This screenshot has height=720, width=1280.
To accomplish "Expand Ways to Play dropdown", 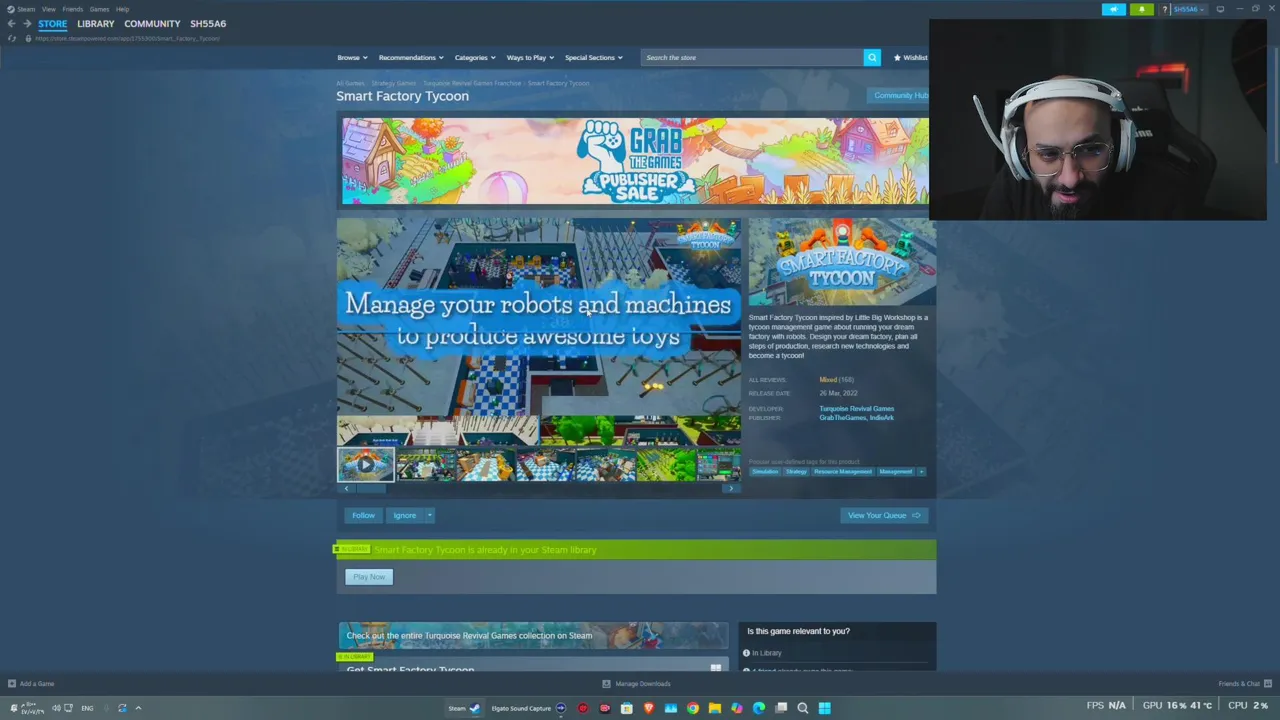I will click(x=530, y=57).
